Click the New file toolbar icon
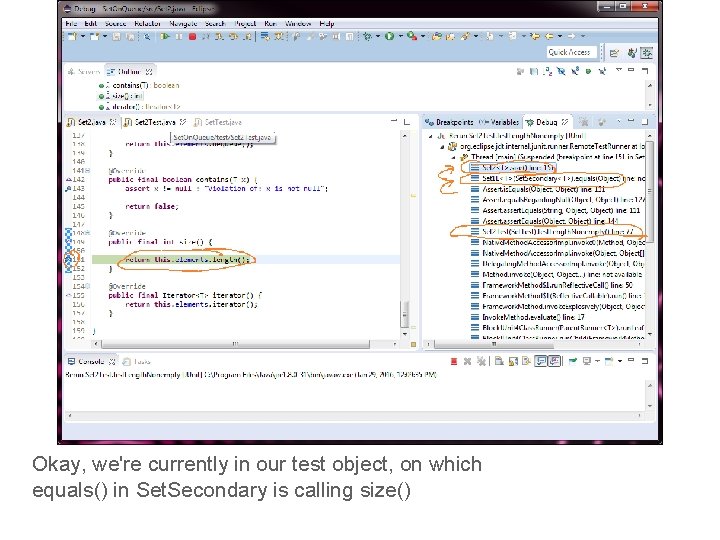720x540 pixels. click(73, 36)
